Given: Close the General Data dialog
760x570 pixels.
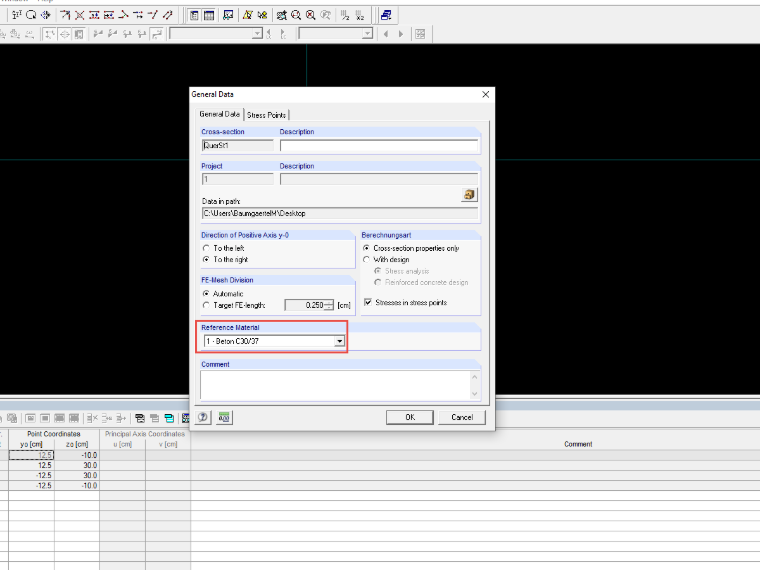Looking at the screenshot, I should coord(486,95).
